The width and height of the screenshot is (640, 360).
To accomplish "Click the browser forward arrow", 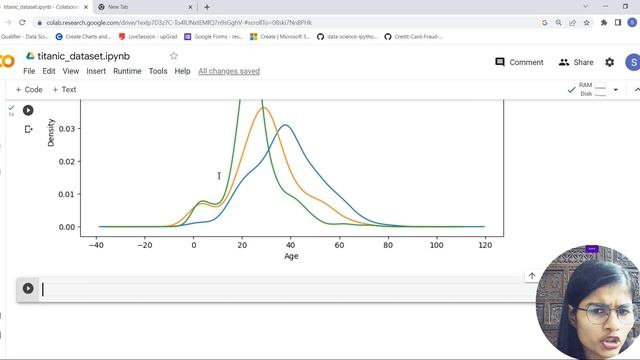I will coord(8,22).
